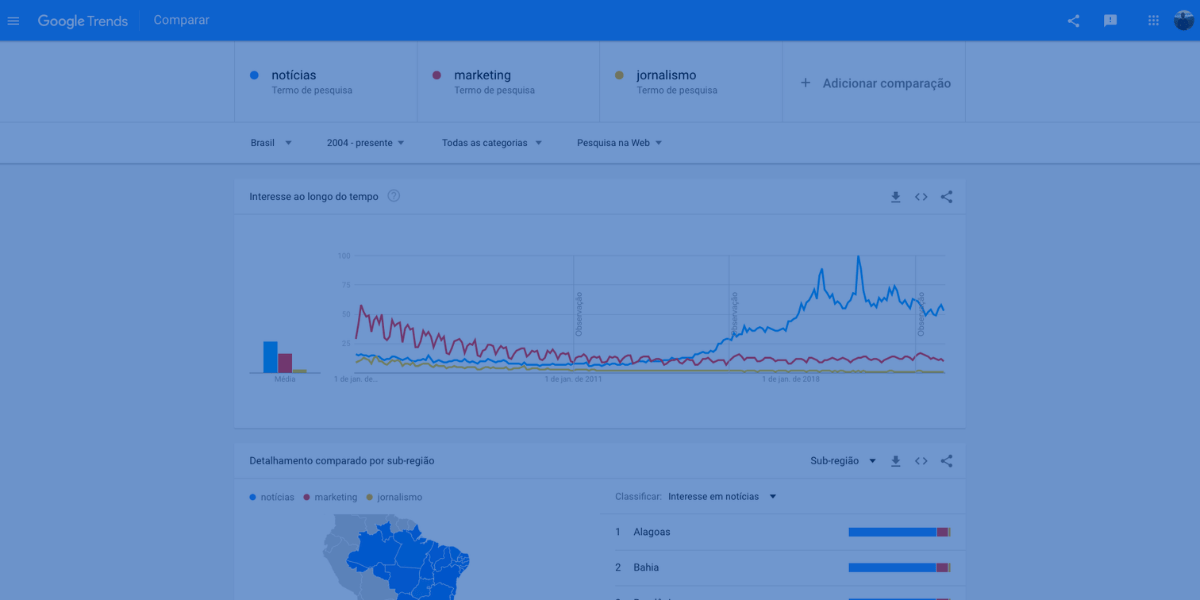Share the Interesse ao longo do tempo chart

tap(946, 197)
